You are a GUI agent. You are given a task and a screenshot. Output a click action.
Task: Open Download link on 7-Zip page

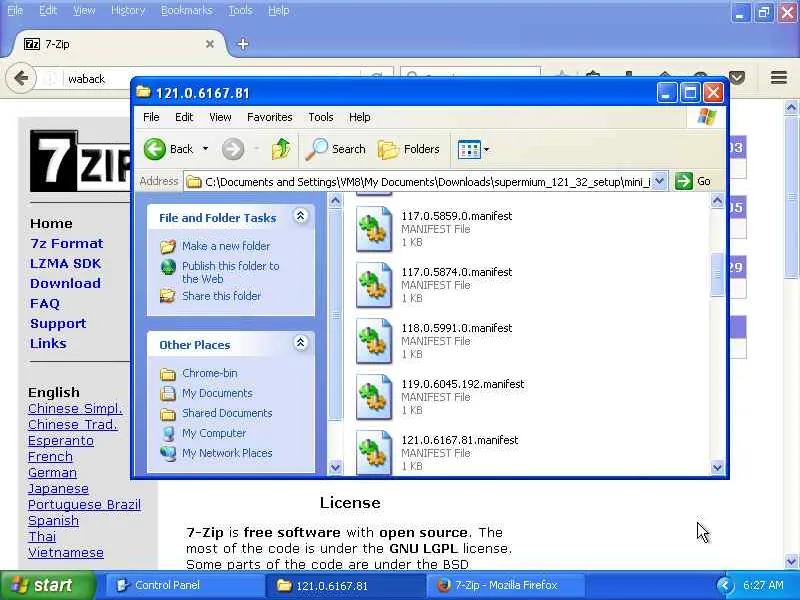tap(65, 283)
